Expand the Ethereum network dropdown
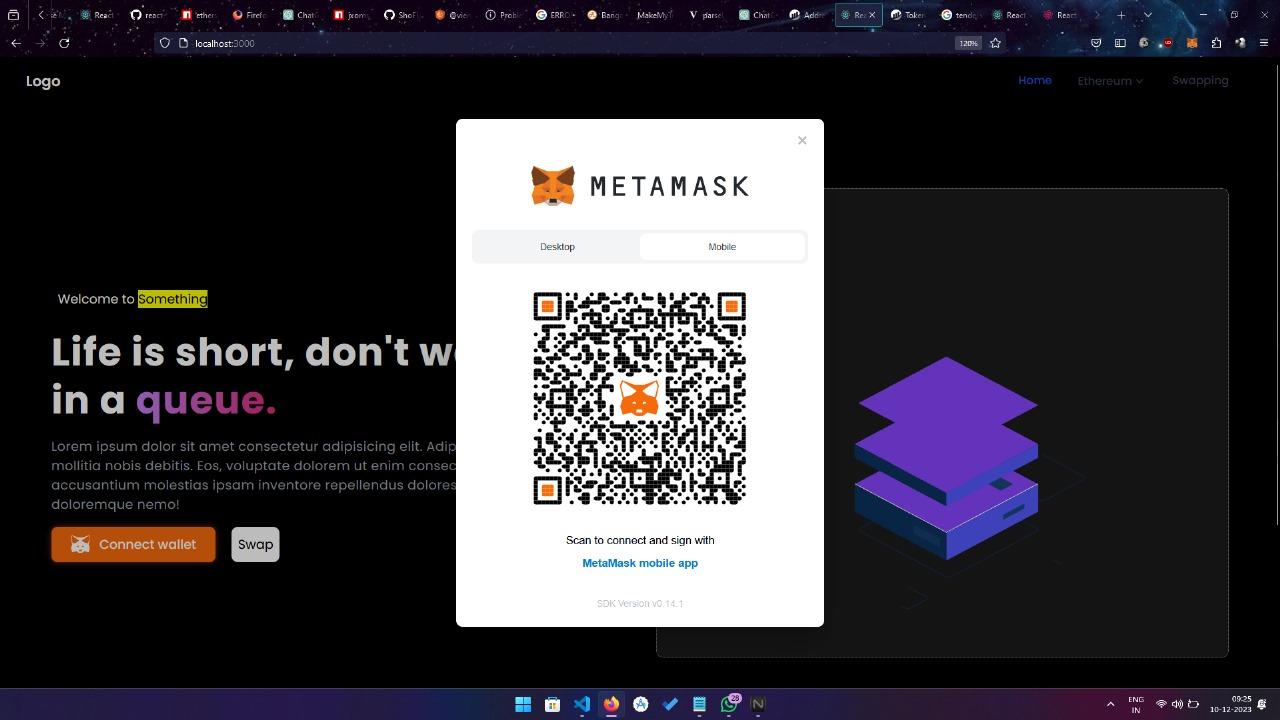 1110,81
